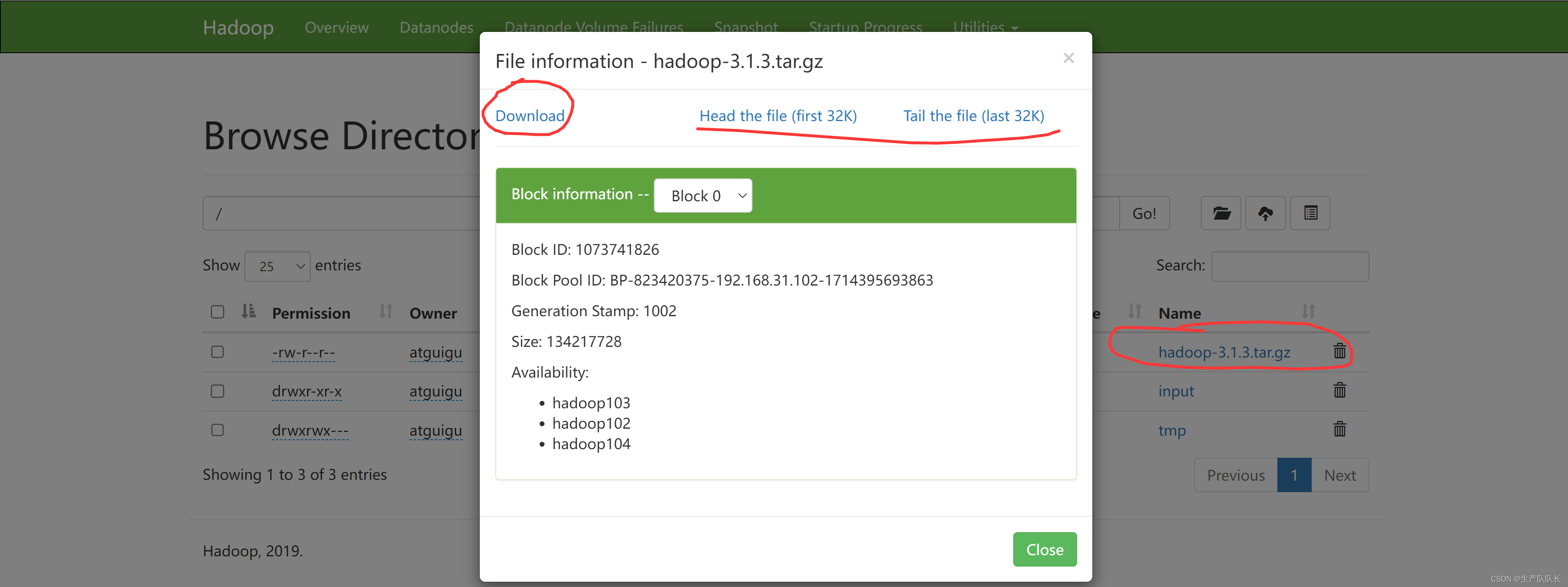Open the Block 0 selection dropdown

pyautogui.click(x=703, y=196)
